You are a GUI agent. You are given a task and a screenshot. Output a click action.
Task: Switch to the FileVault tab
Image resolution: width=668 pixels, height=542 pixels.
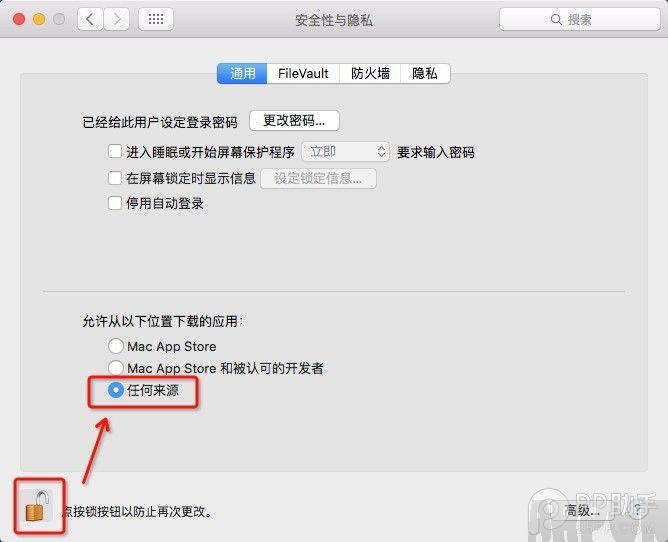[303, 73]
